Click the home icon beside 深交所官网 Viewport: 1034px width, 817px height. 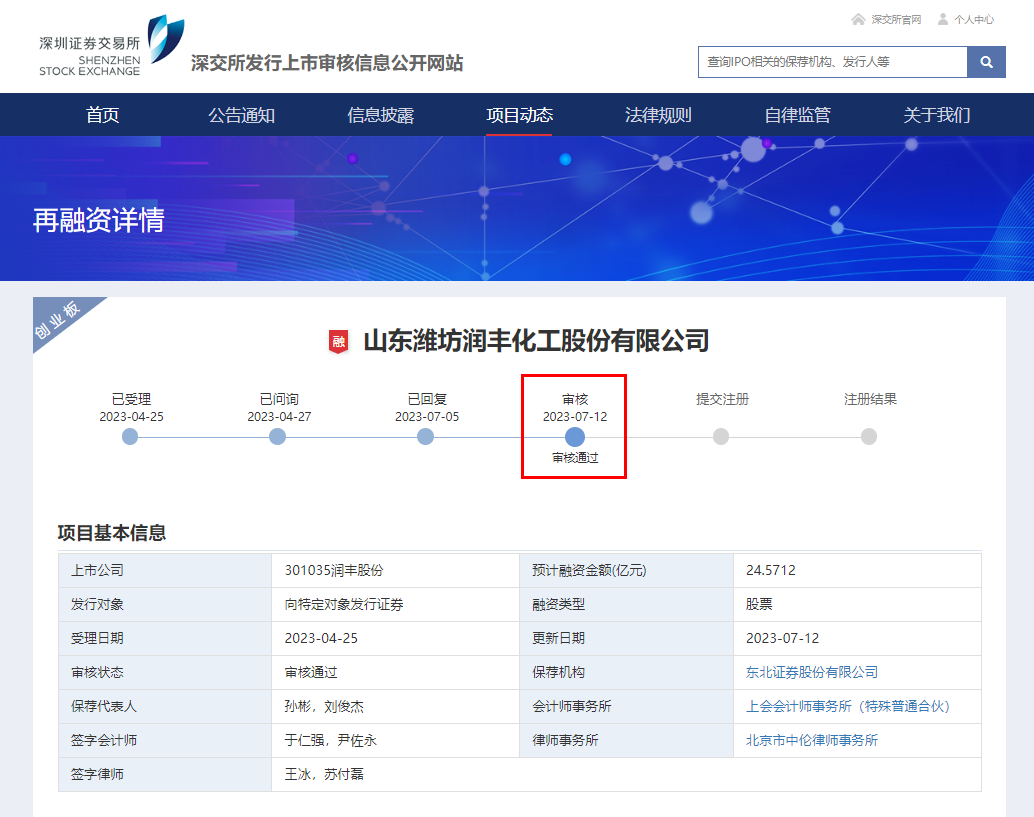858,19
